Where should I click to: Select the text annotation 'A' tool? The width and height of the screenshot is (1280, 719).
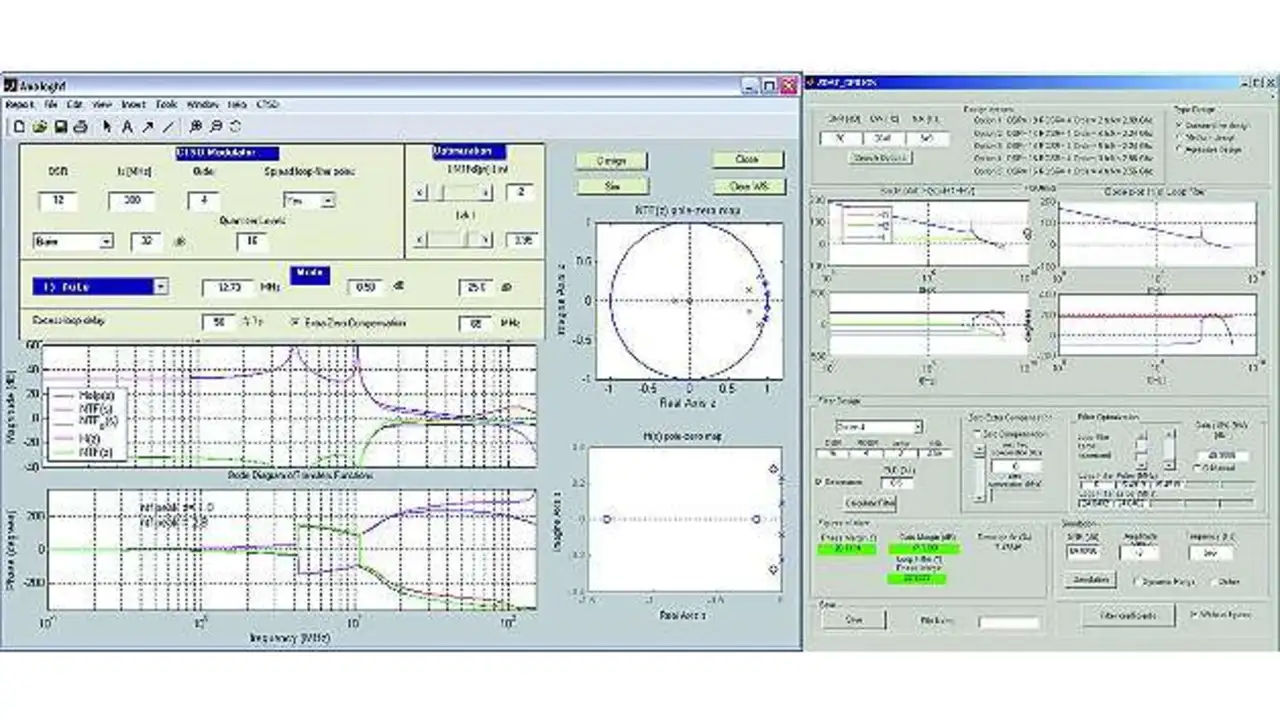coord(127,126)
